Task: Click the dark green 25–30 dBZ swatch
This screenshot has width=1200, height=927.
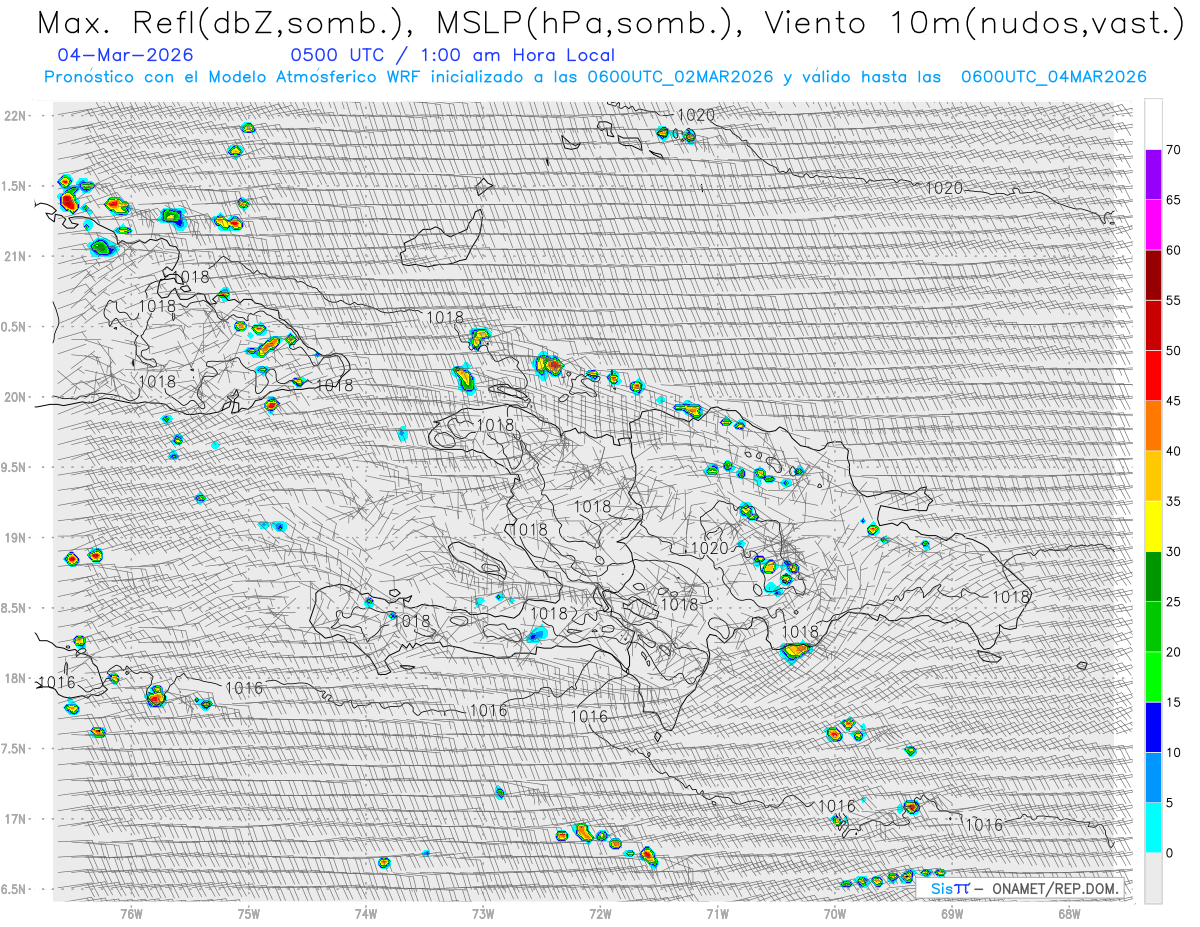Action: 1153,576
